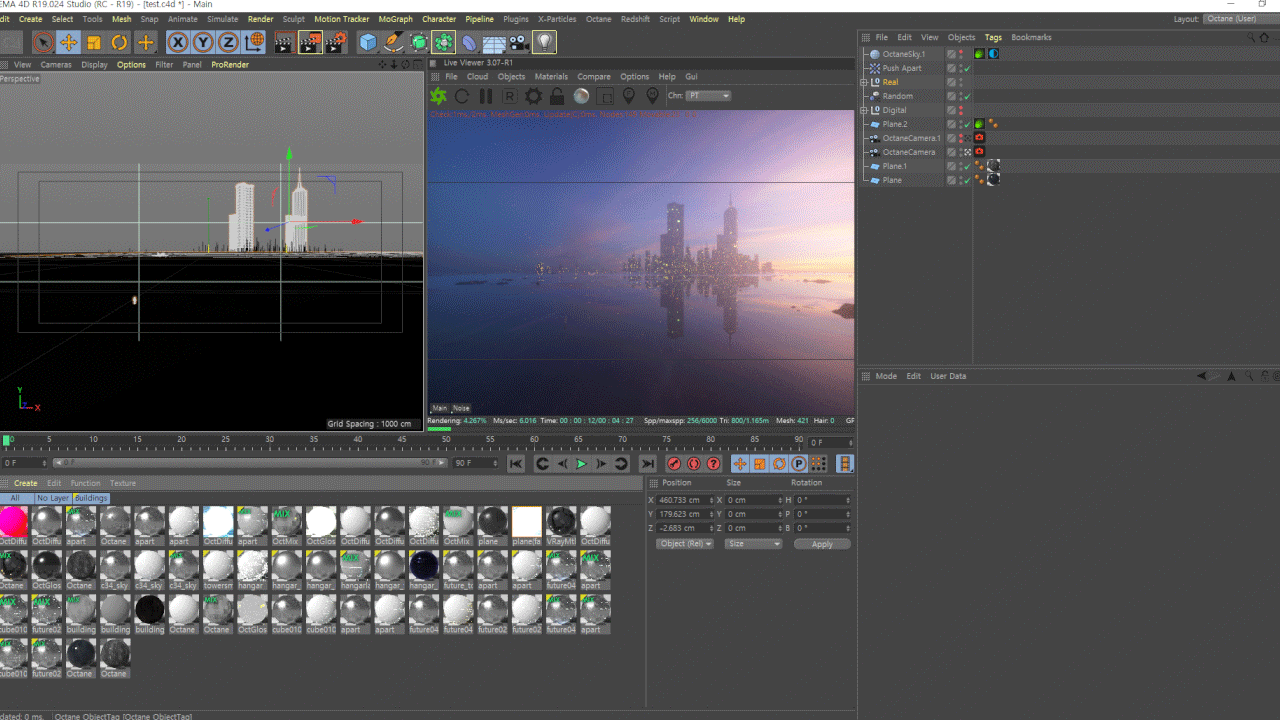Open Octane Live Viewer settings gear
This screenshot has width=1280, height=720.
[534, 96]
